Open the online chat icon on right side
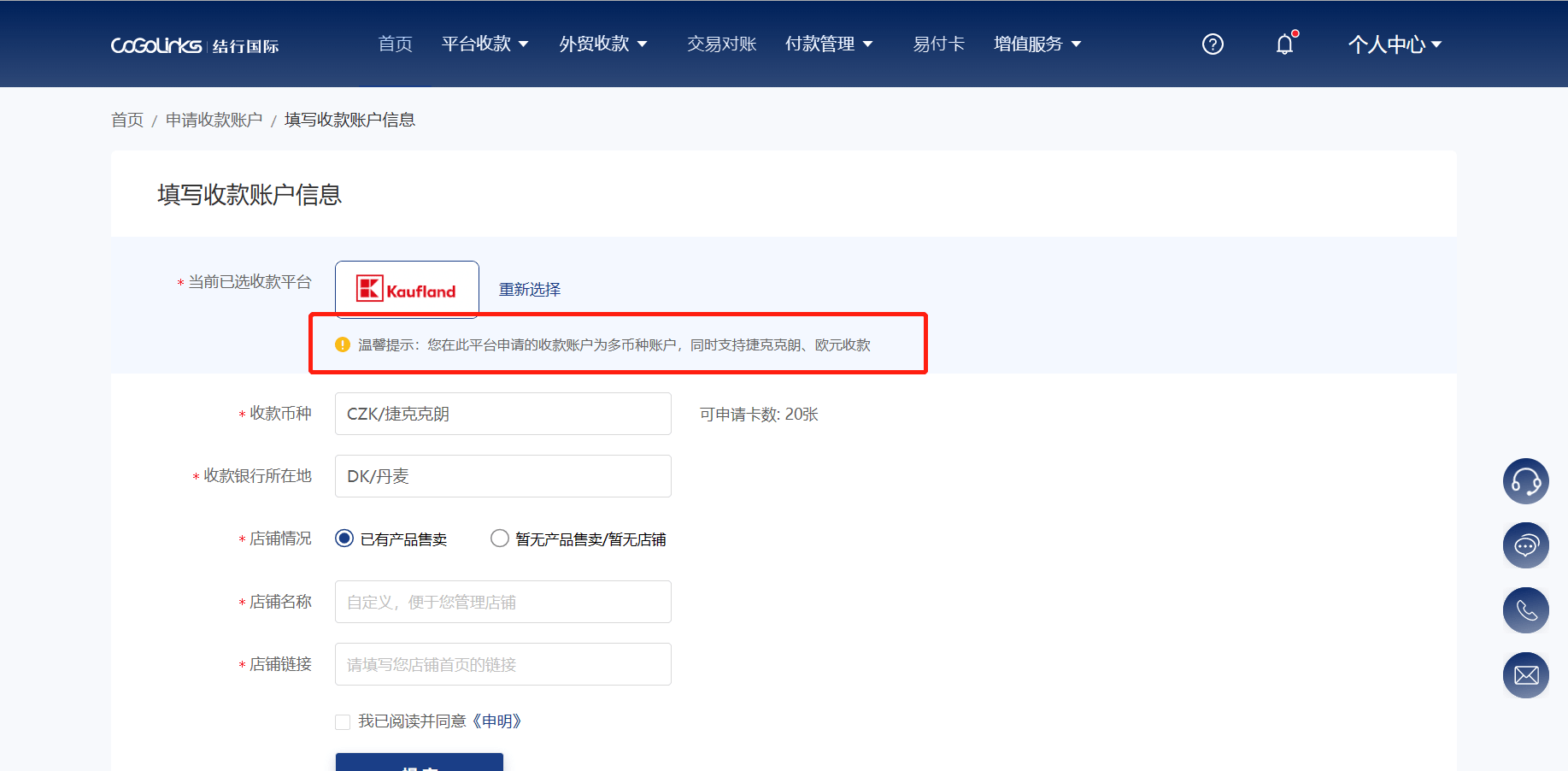1568x771 pixels. tap(1525, 545)
